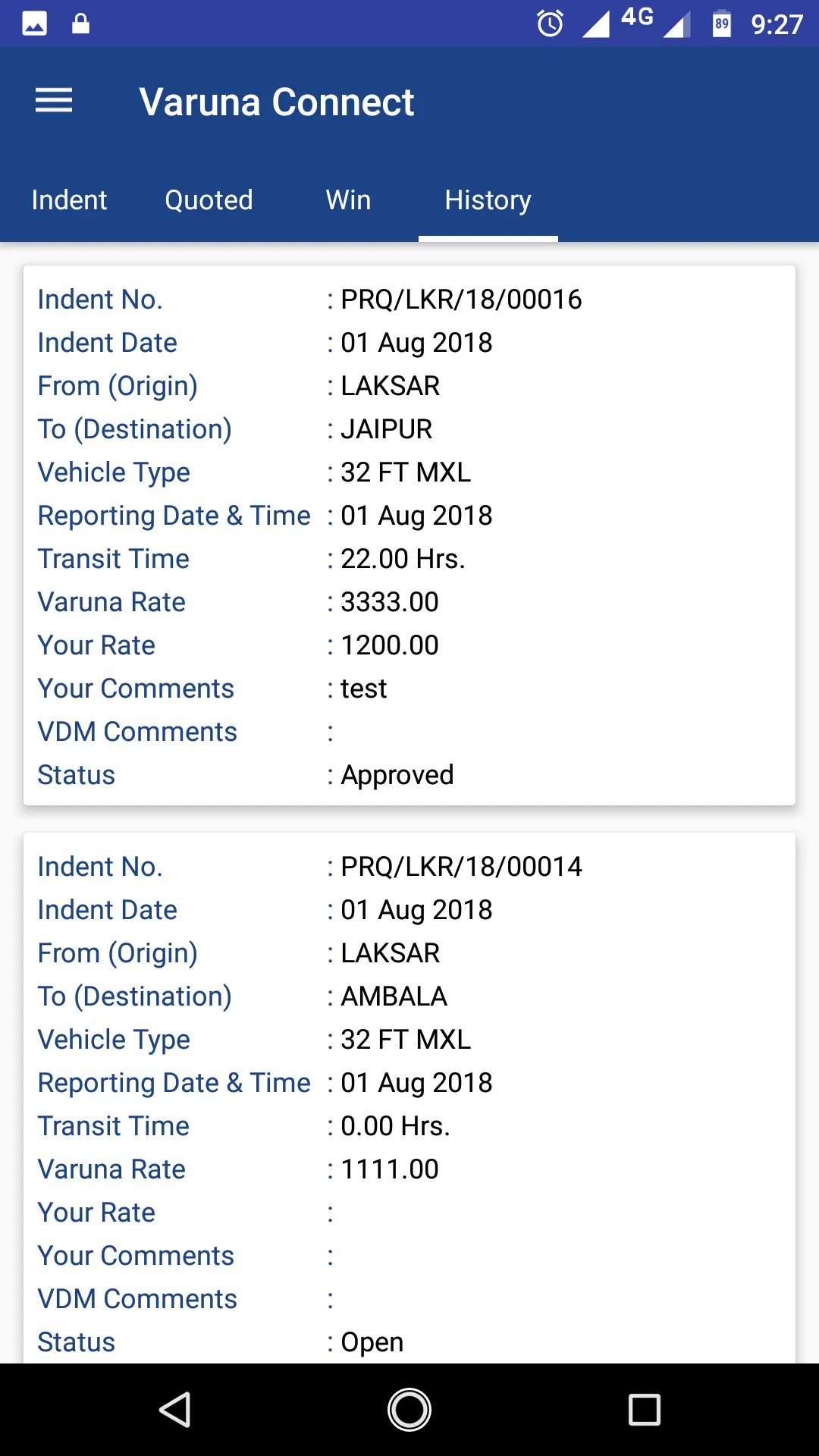Viewport: 819px width, 1456px height.
Task: Tap Transit Time 0.00 Hrs.
Action: [395, 1126]
